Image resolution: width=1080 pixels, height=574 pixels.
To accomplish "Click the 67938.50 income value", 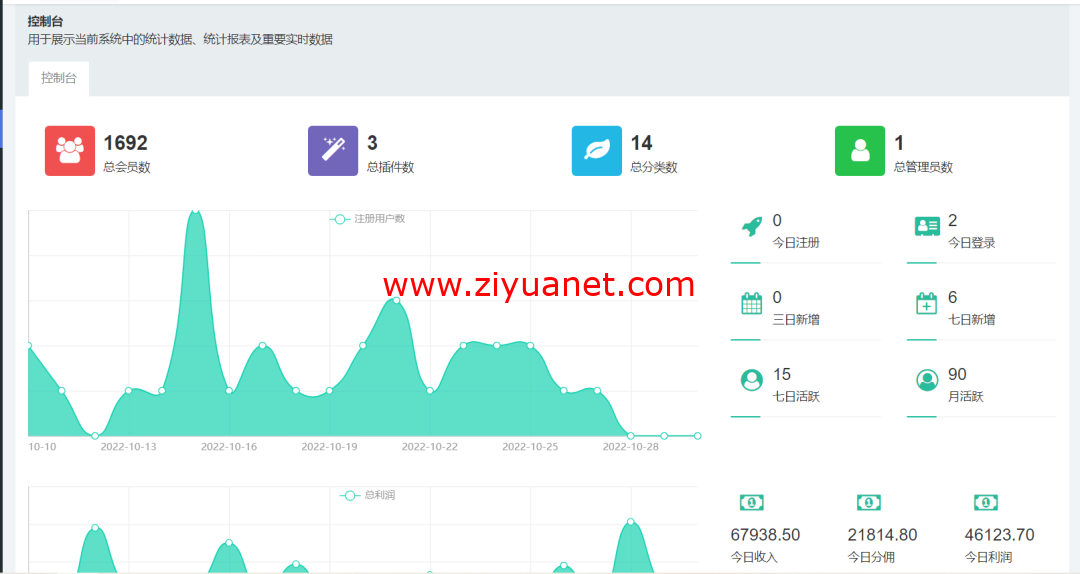I will [x=765, y=535].
